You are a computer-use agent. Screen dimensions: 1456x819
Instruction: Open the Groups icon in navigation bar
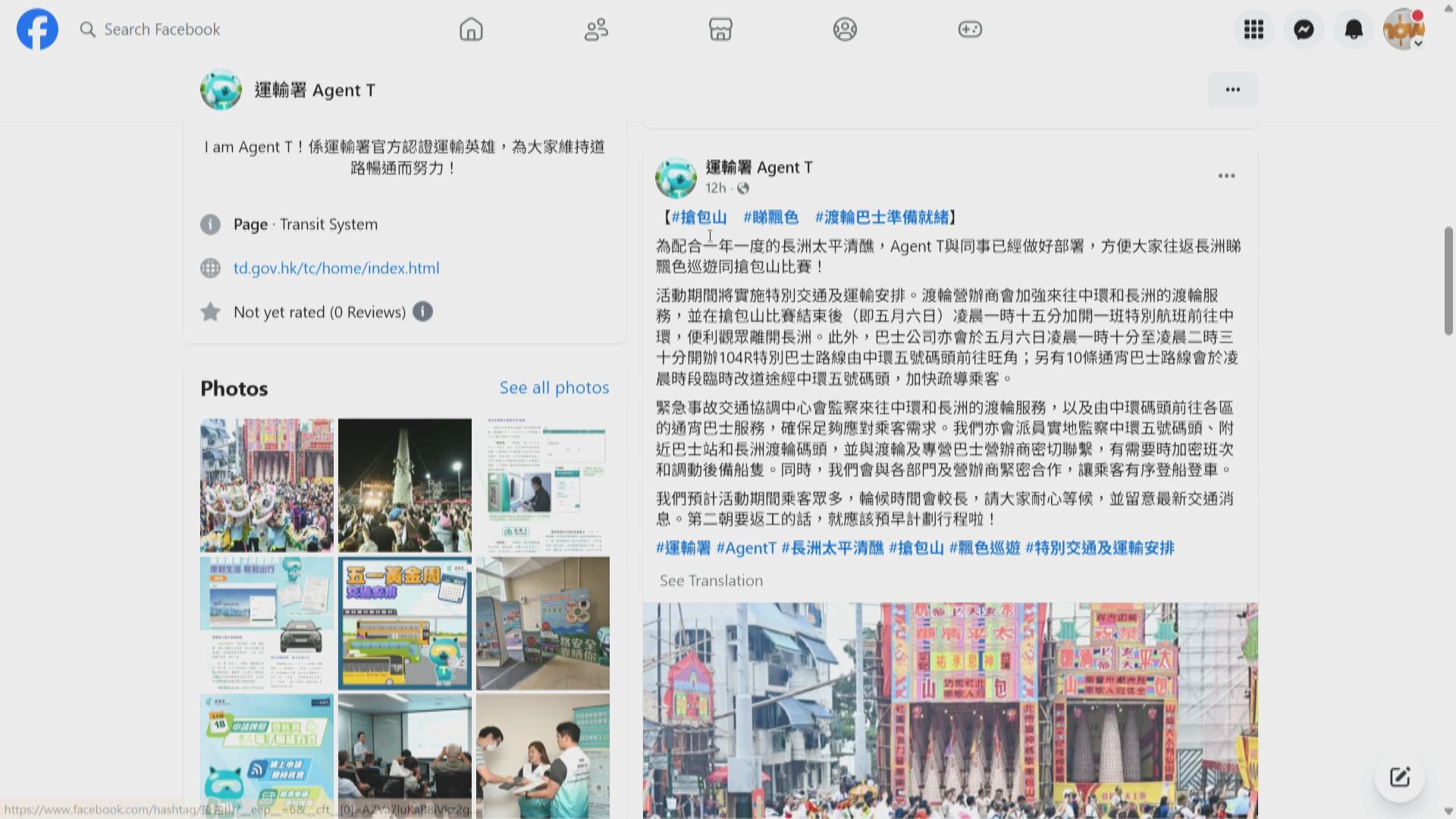pyautogui.click(x=845, y=30)
